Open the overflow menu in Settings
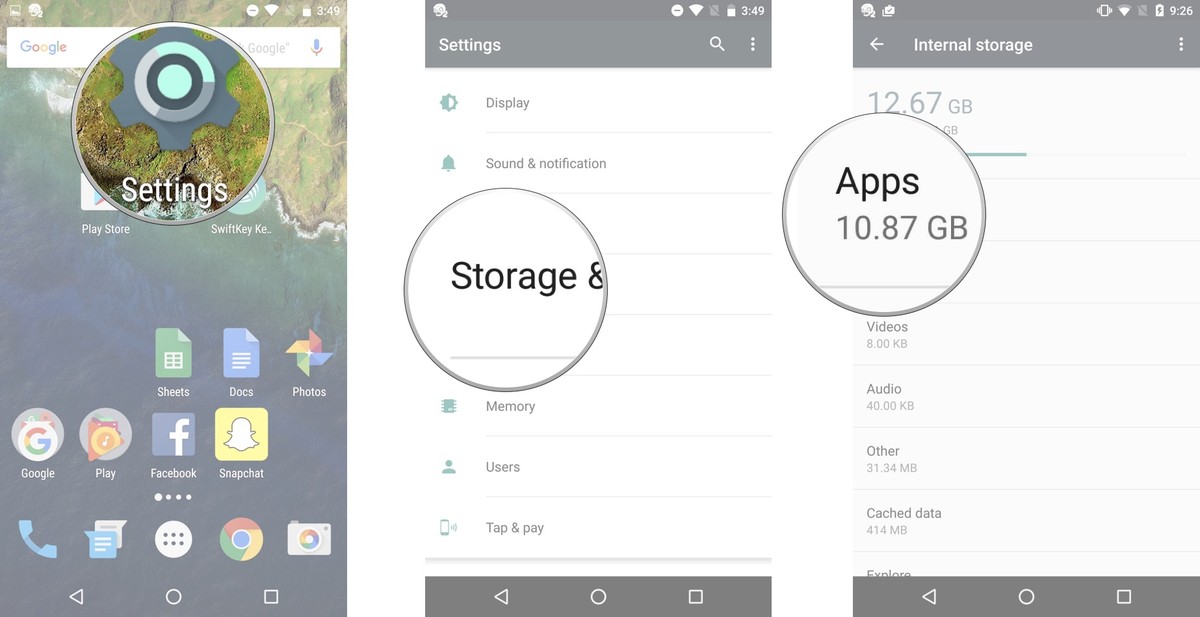1200x617 pixels. (753, 44)
